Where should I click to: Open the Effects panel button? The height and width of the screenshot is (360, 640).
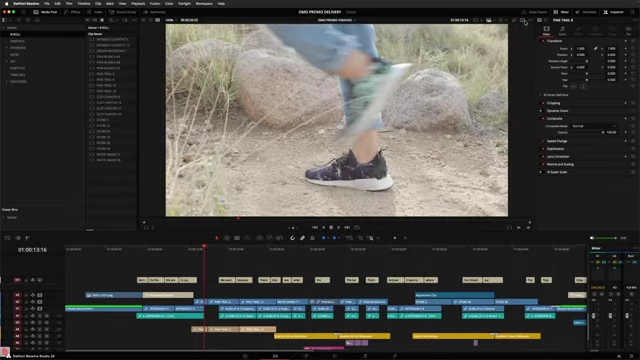[x=72, y=12]
